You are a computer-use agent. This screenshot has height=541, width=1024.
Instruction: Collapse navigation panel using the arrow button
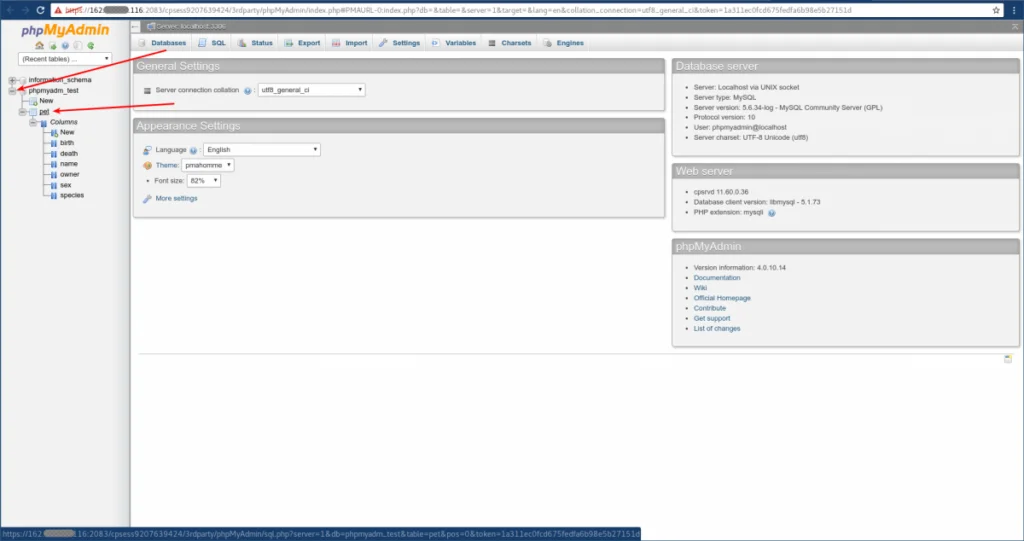(x=135, y=26)
